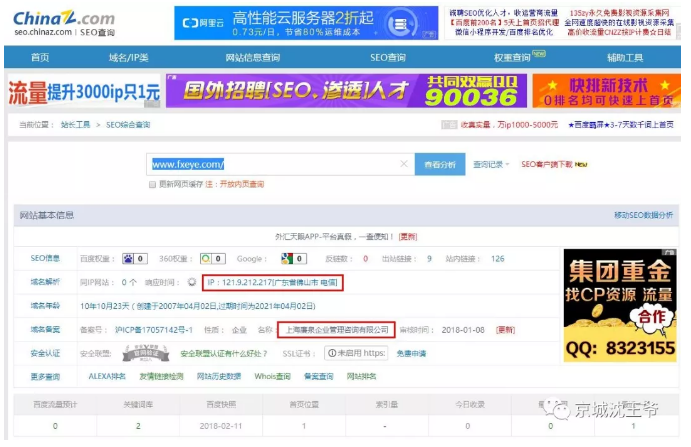Screen dimensions: 691x447
Task: Click the 360 weight icon
Action: click(x=205, y=259)
